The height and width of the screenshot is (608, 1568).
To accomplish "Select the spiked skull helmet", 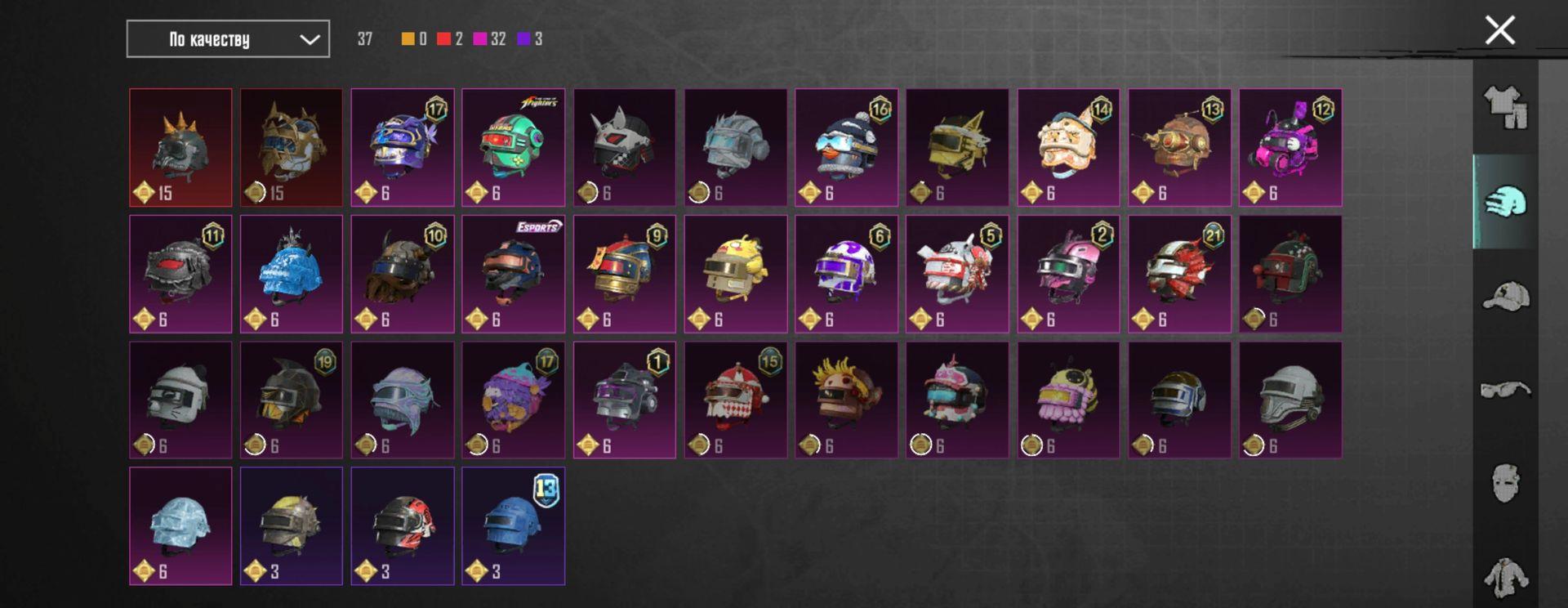I will tap(180, 147).
